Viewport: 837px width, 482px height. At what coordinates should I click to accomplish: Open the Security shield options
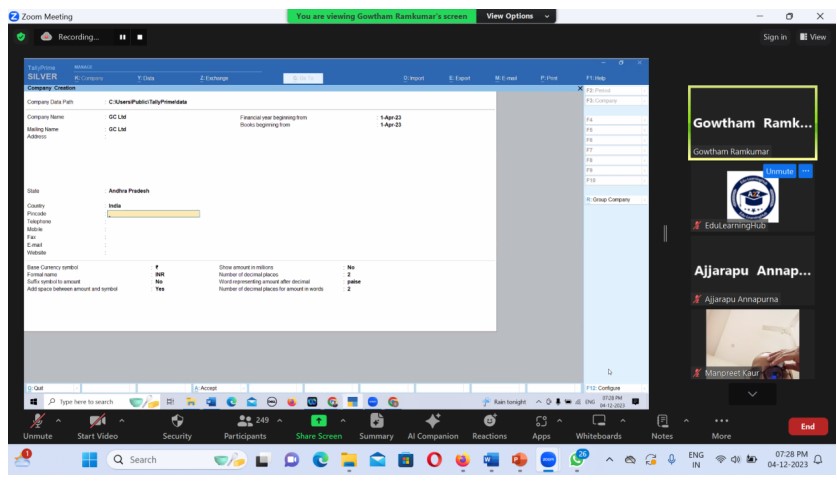click(x=177, y=423)
